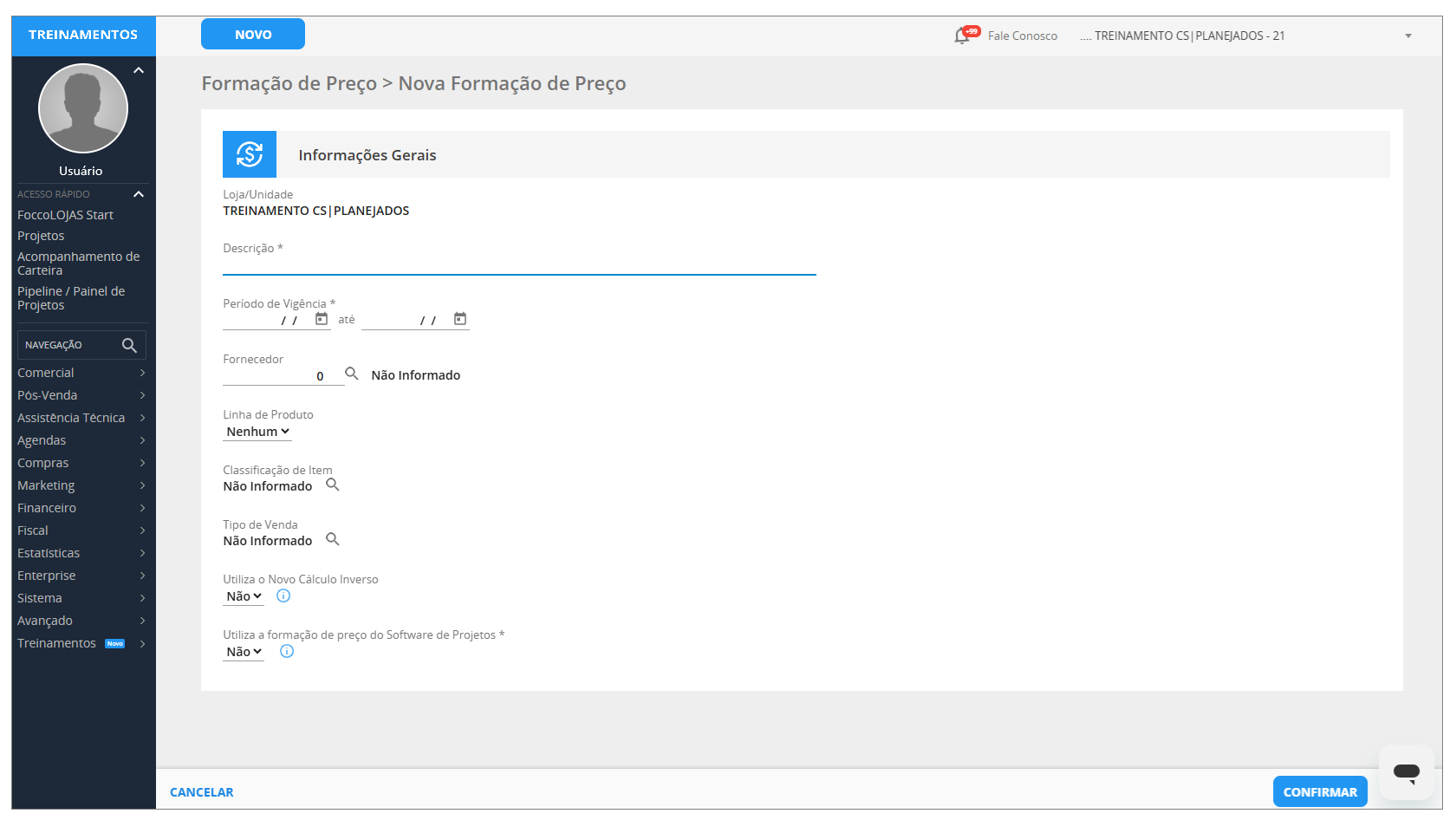Click the notifications bell icon
The image size is (1456, 833).
tap(962, 36)
